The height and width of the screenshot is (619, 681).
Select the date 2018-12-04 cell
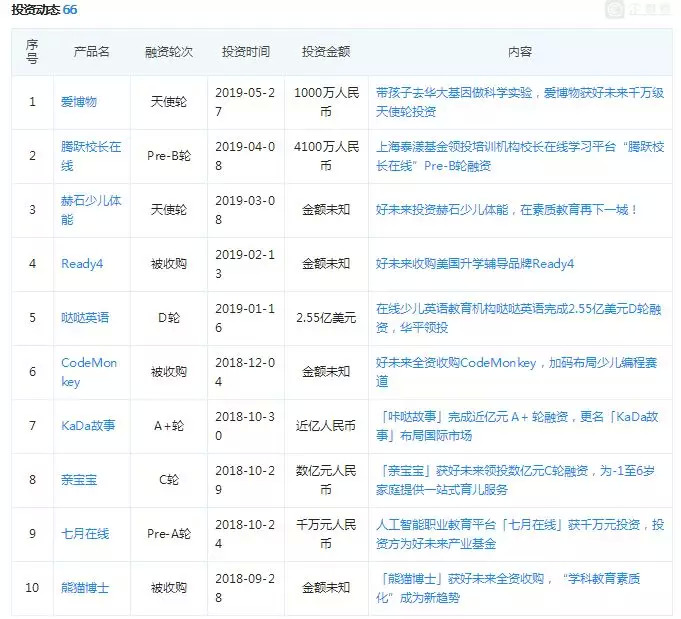[245, 372]
